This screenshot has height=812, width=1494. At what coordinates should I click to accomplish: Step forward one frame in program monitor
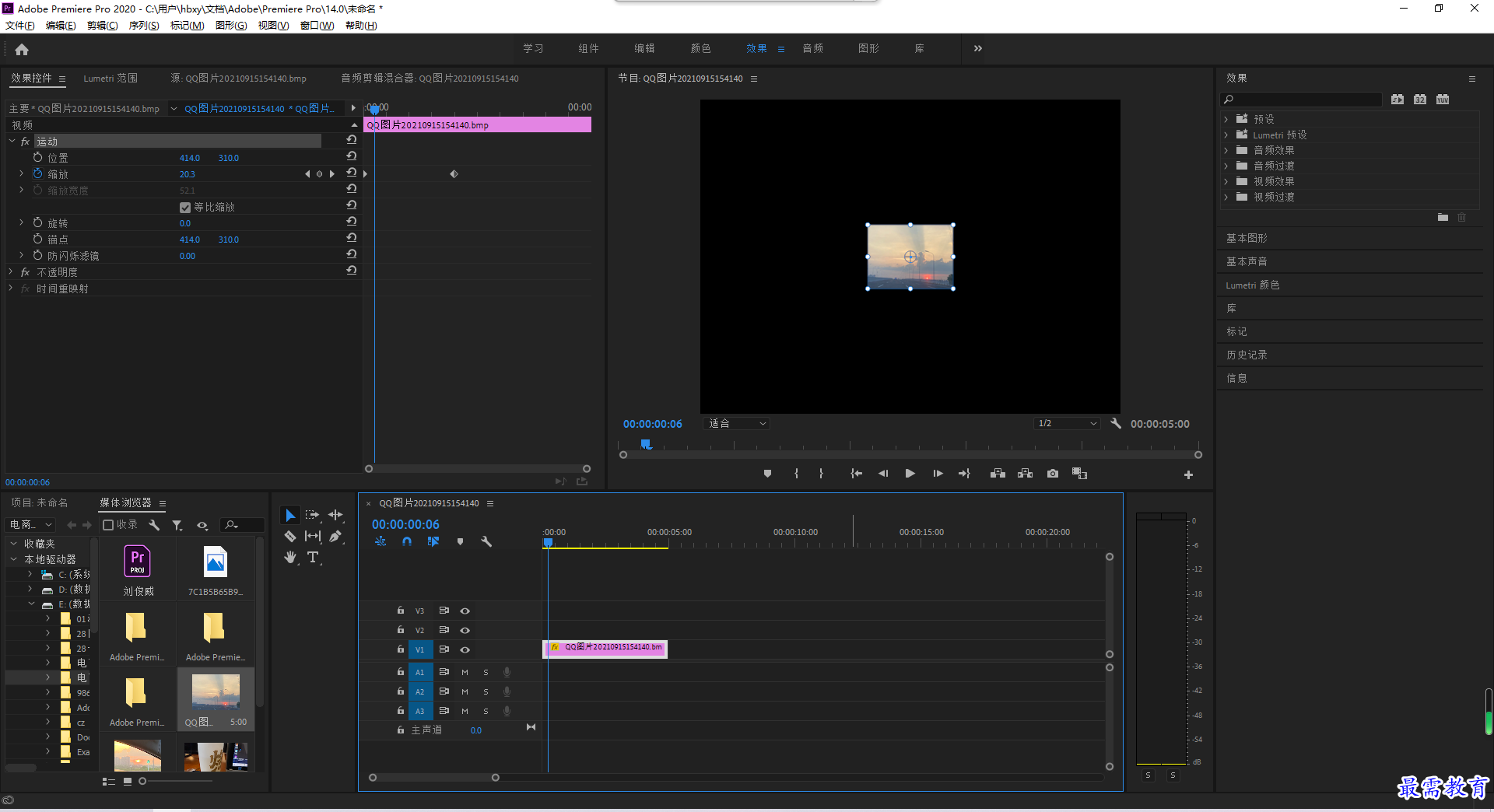click(x=938, y=474)
